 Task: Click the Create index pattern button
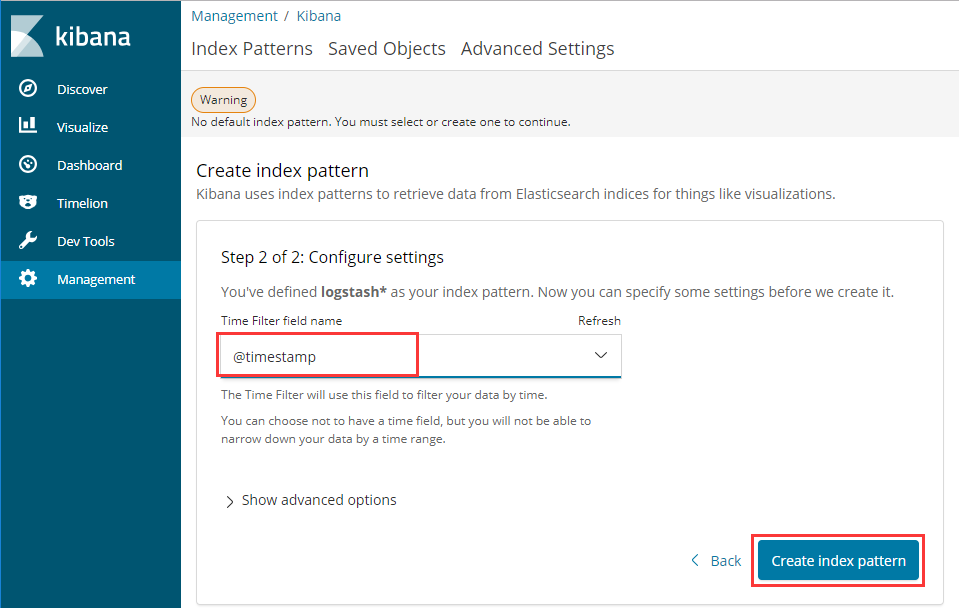click(x=838, y=560)
